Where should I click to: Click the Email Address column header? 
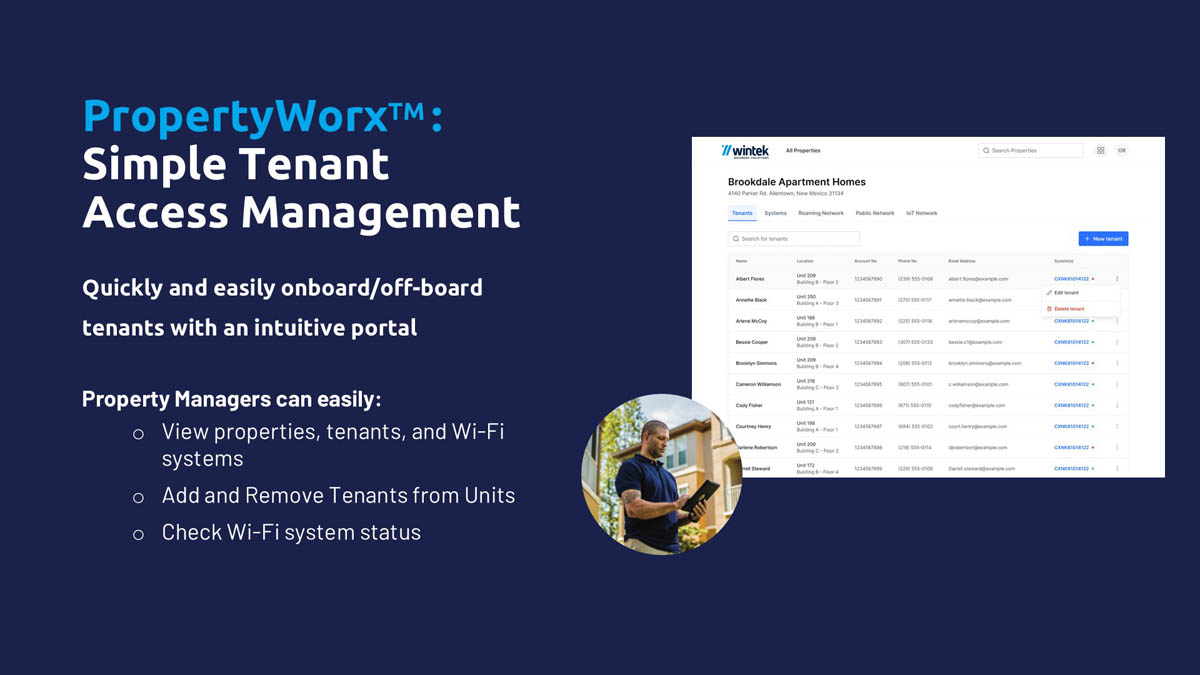pos(962,261)
